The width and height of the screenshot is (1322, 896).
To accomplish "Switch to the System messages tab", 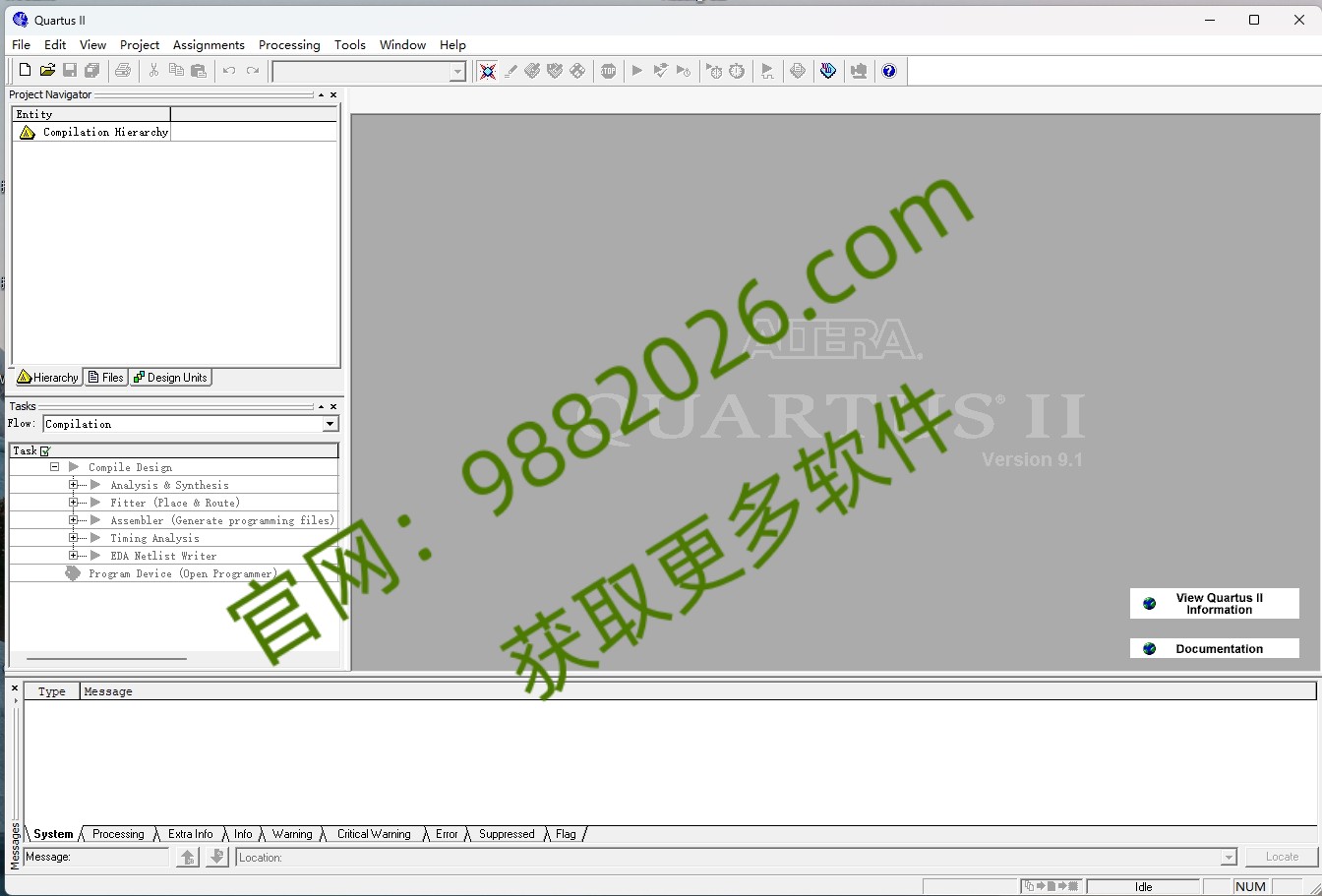I will tap(53, 834).
